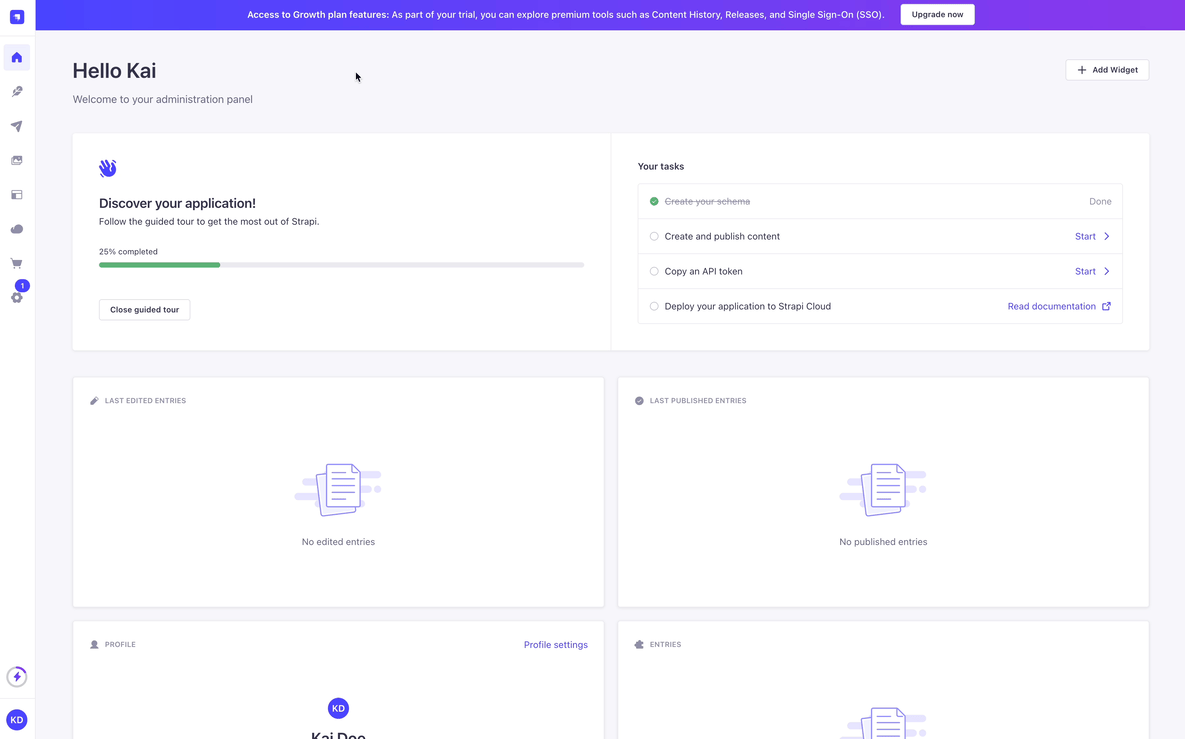Select the Content-Type Builder layout icon
The image size is (1185, 739).
16,194
